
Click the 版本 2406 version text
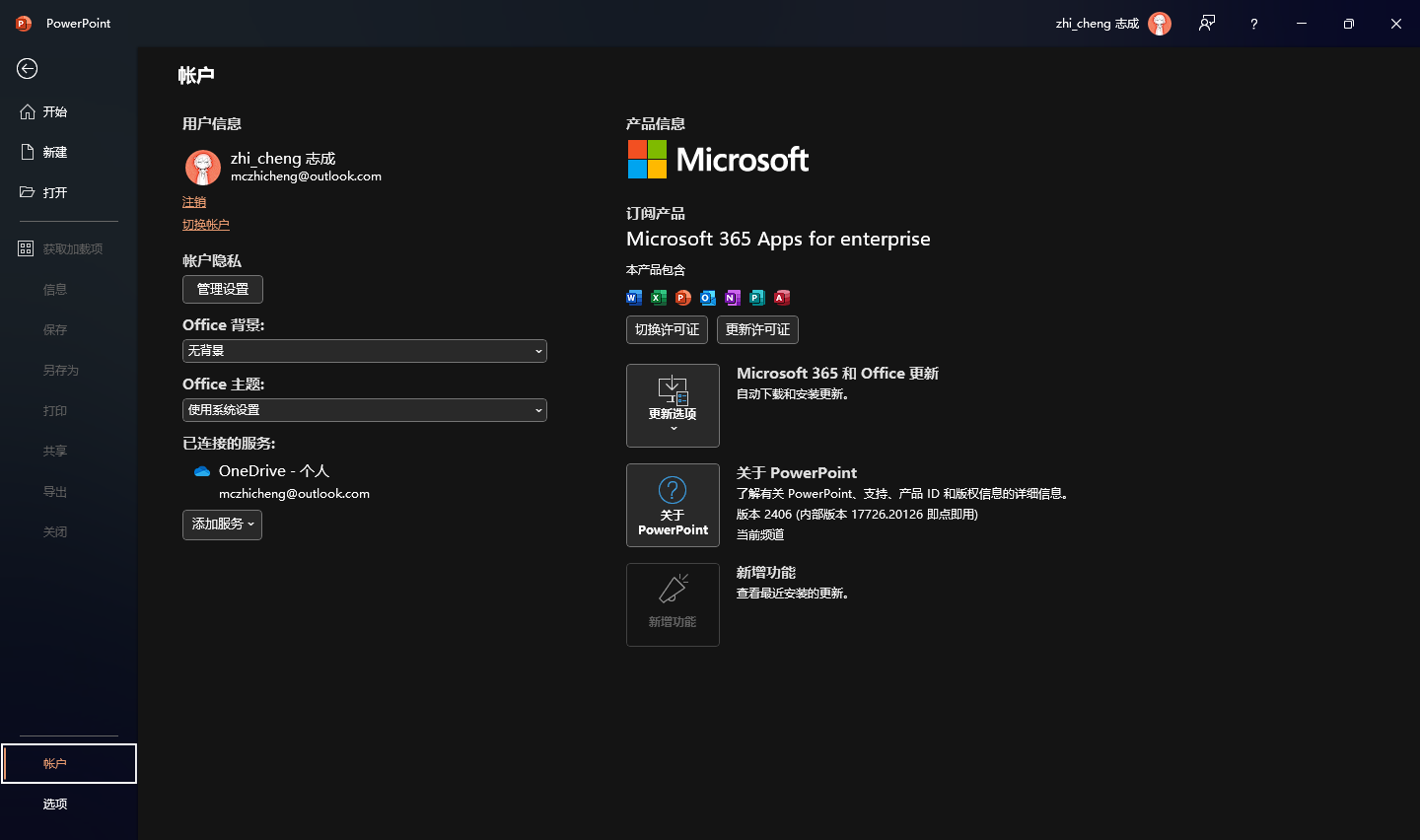tap(857, 515)
